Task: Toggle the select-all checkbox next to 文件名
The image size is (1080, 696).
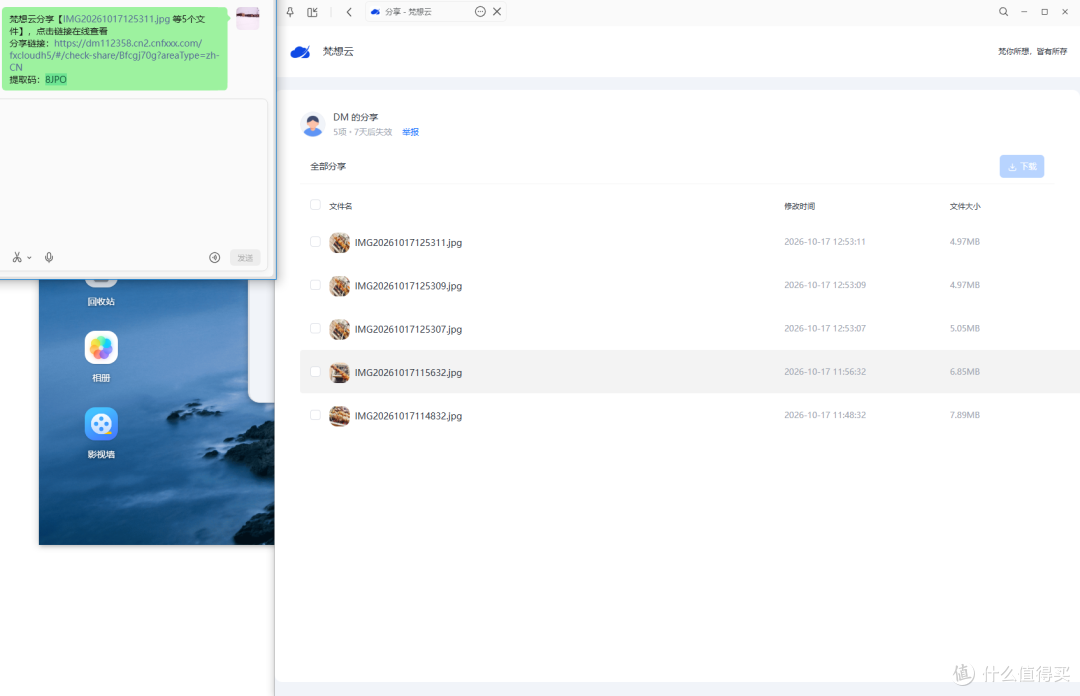Action: (315, 205)
